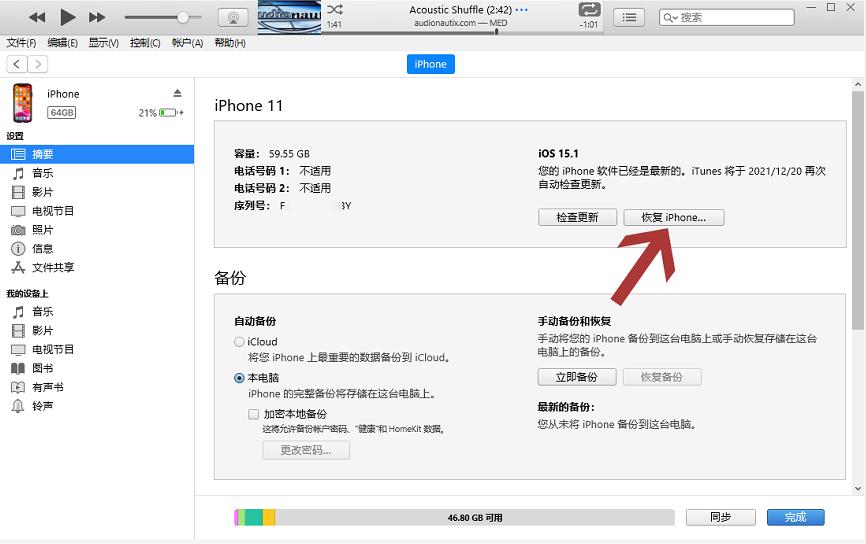This screenshot has height=544, width=866.
Task: Select the 本电脑 backup radio button
Action: tap(239, 378)
